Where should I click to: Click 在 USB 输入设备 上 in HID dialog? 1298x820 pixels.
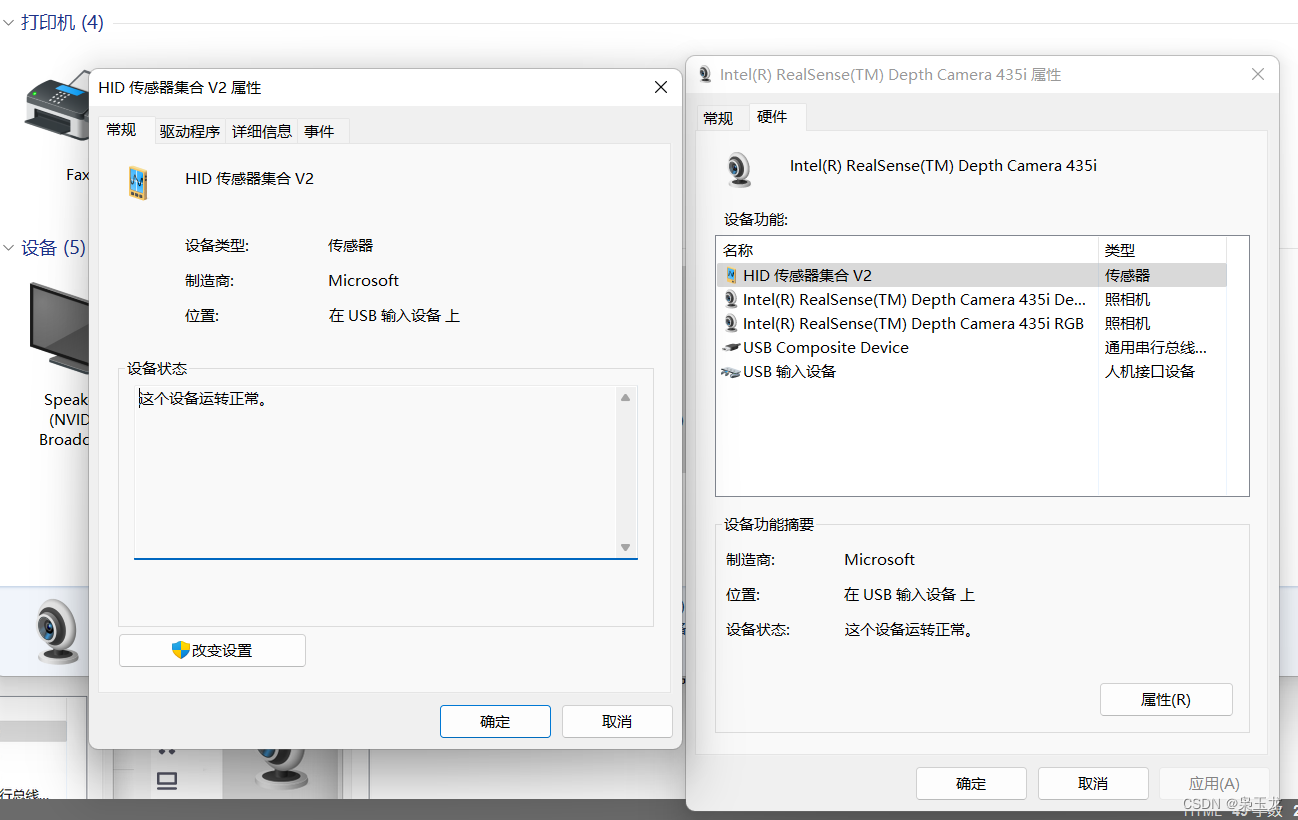394,316
